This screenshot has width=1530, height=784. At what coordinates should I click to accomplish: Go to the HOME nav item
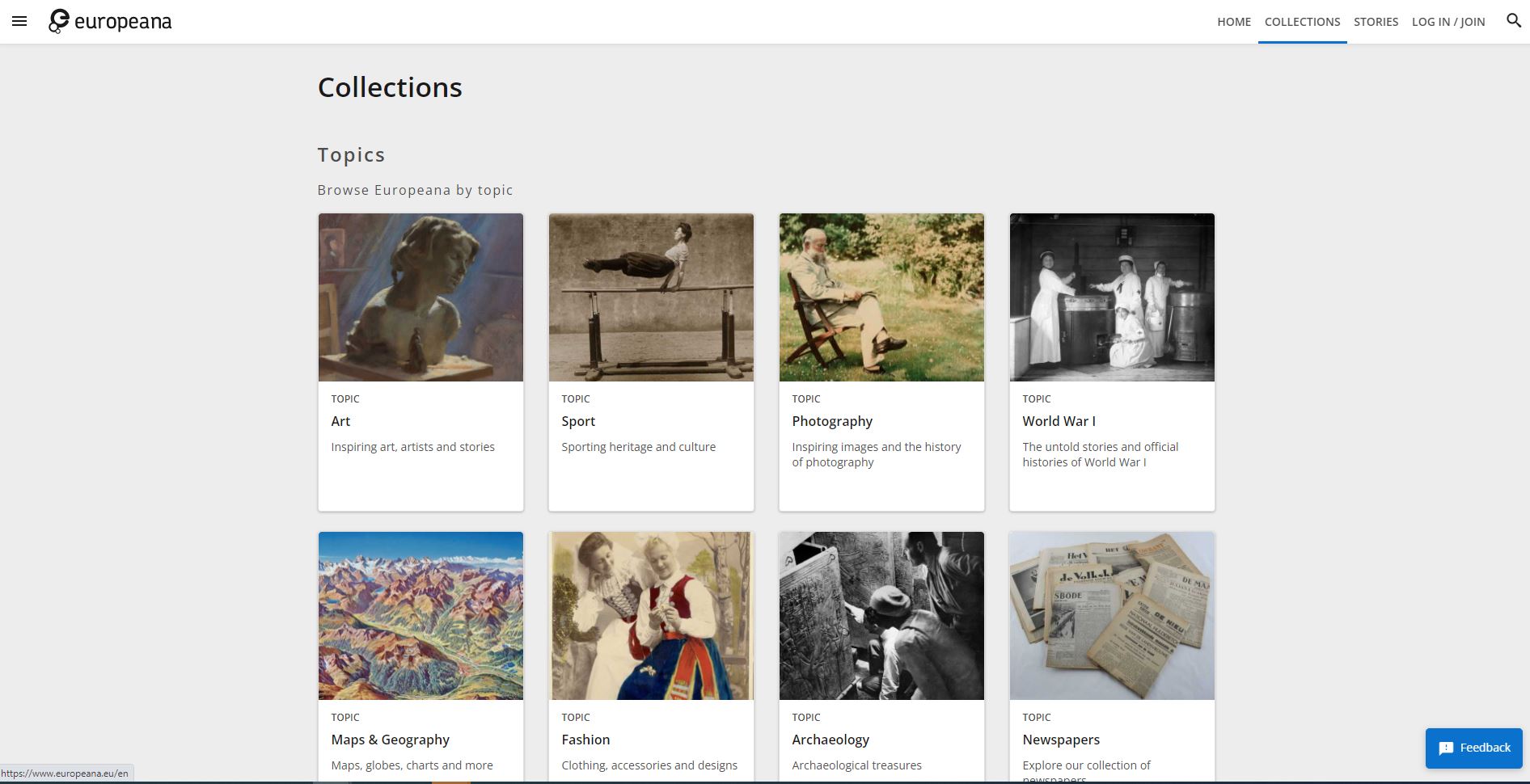pyautogui.click(x=1234, y=22)
